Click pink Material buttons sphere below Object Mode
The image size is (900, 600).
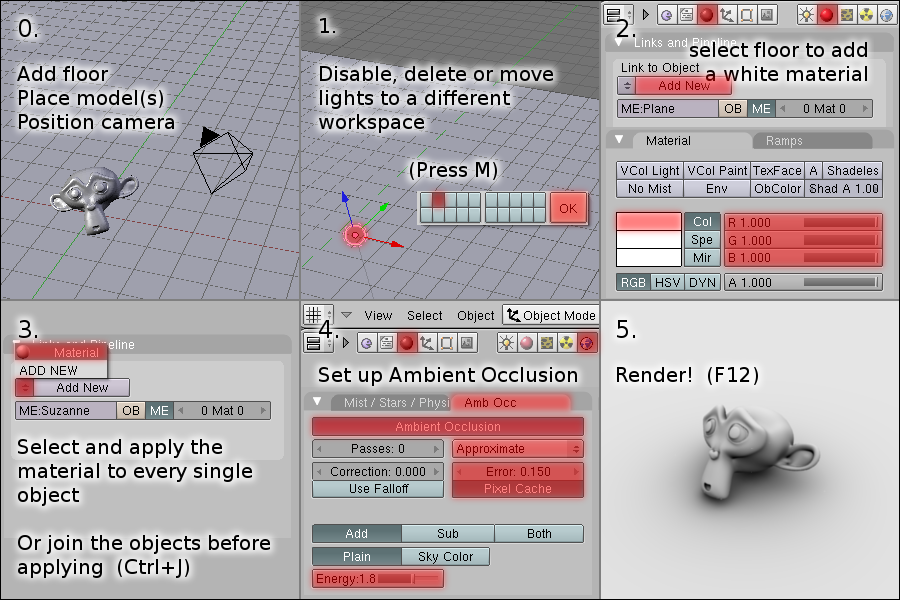tap(526, 343)
